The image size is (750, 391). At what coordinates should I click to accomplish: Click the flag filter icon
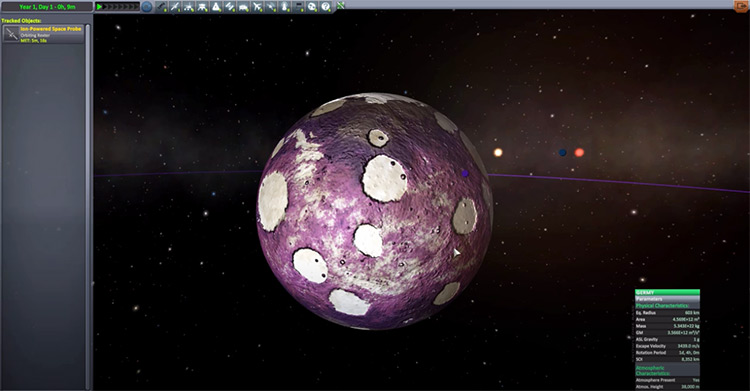click(x=299, y=7)
